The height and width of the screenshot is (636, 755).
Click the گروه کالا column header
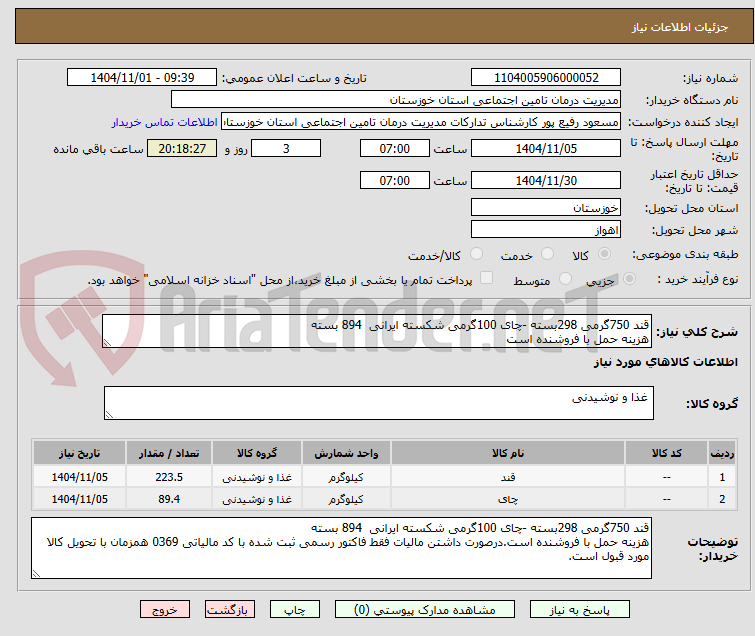(257, 453)
